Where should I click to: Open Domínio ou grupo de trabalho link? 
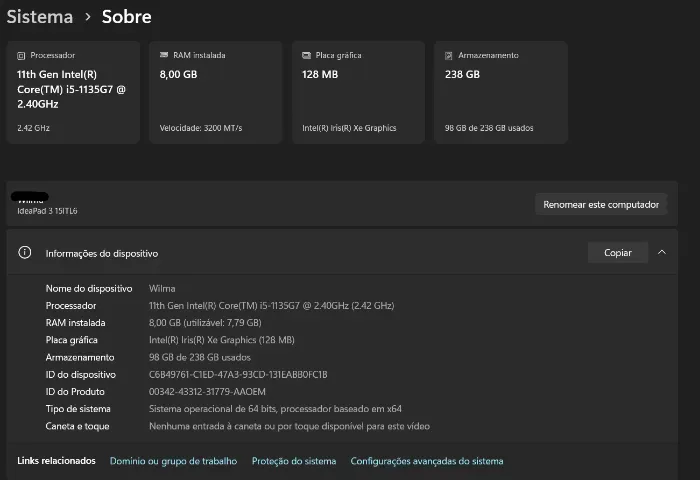(173, 461)
